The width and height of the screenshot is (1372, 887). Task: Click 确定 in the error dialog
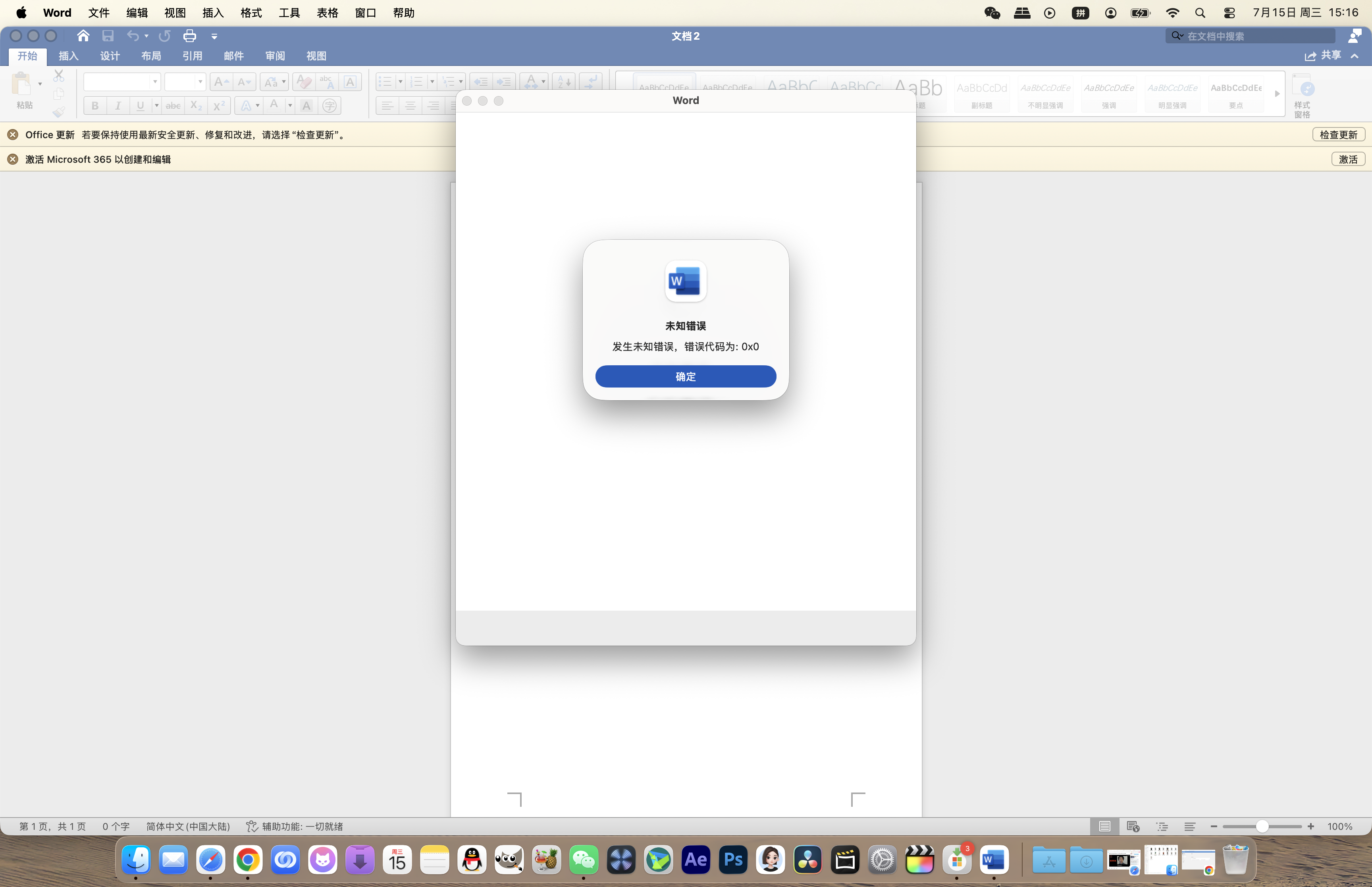tap(685, 377)
